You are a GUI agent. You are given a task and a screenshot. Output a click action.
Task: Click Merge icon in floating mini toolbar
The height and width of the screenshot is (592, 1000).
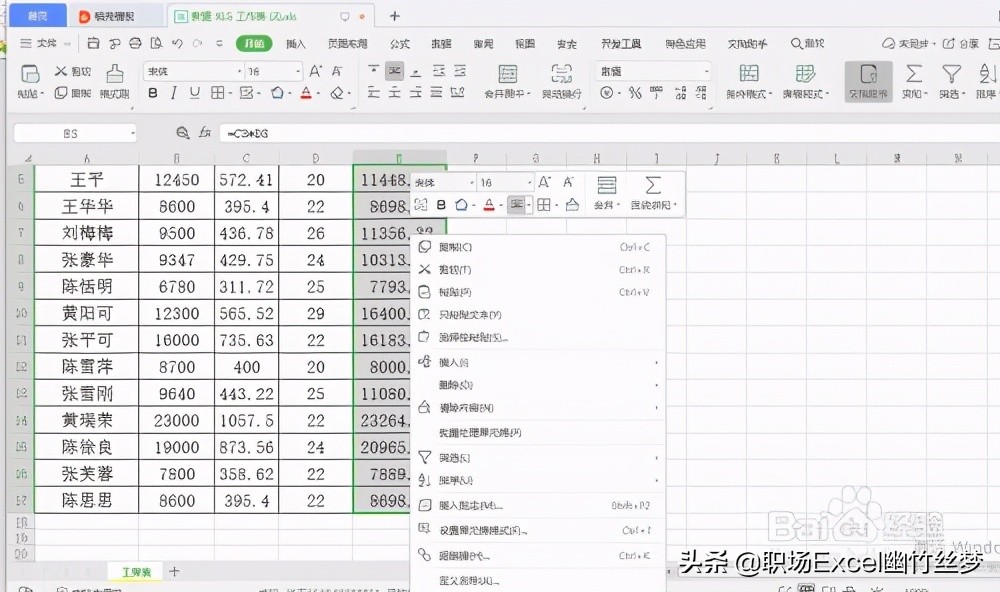pyautogui.click(x=607, y=186)
